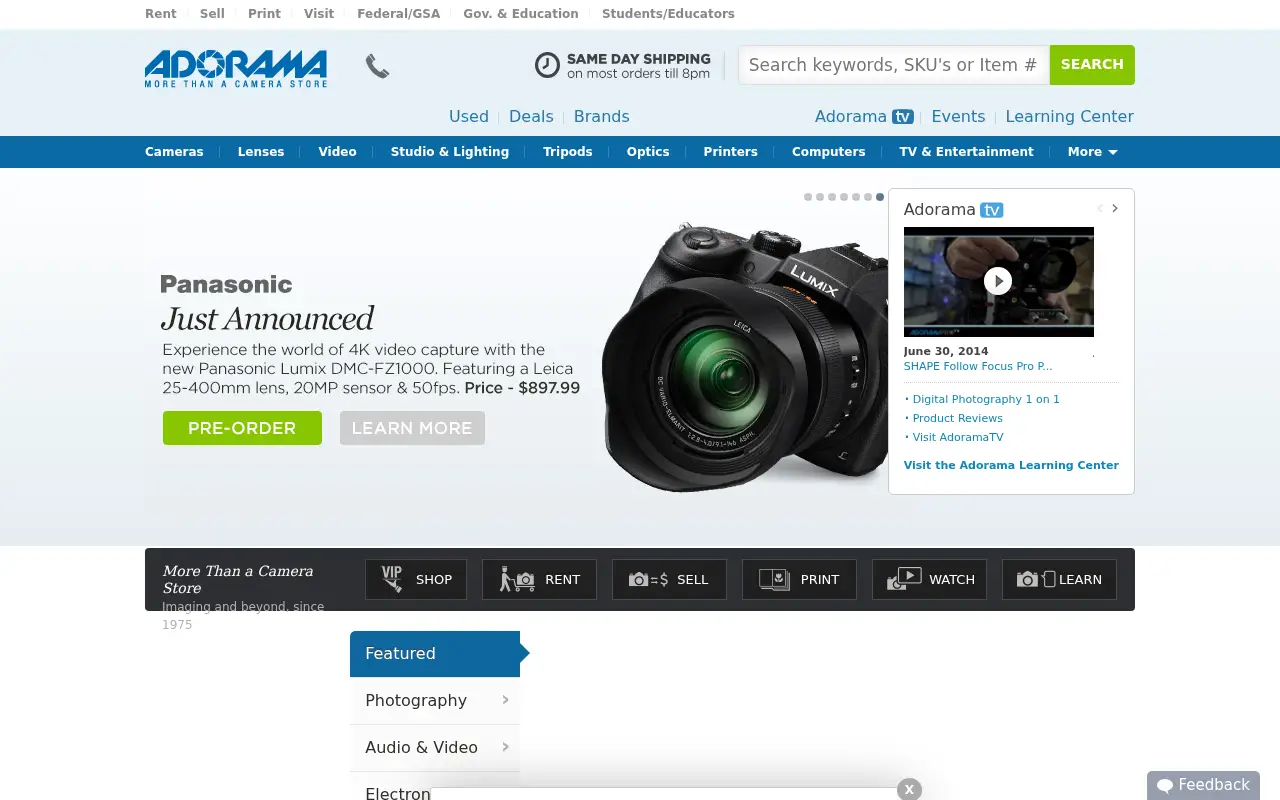The image size is (1280, 800).
Task: Click the Watch video button
Action: [929, 579]
